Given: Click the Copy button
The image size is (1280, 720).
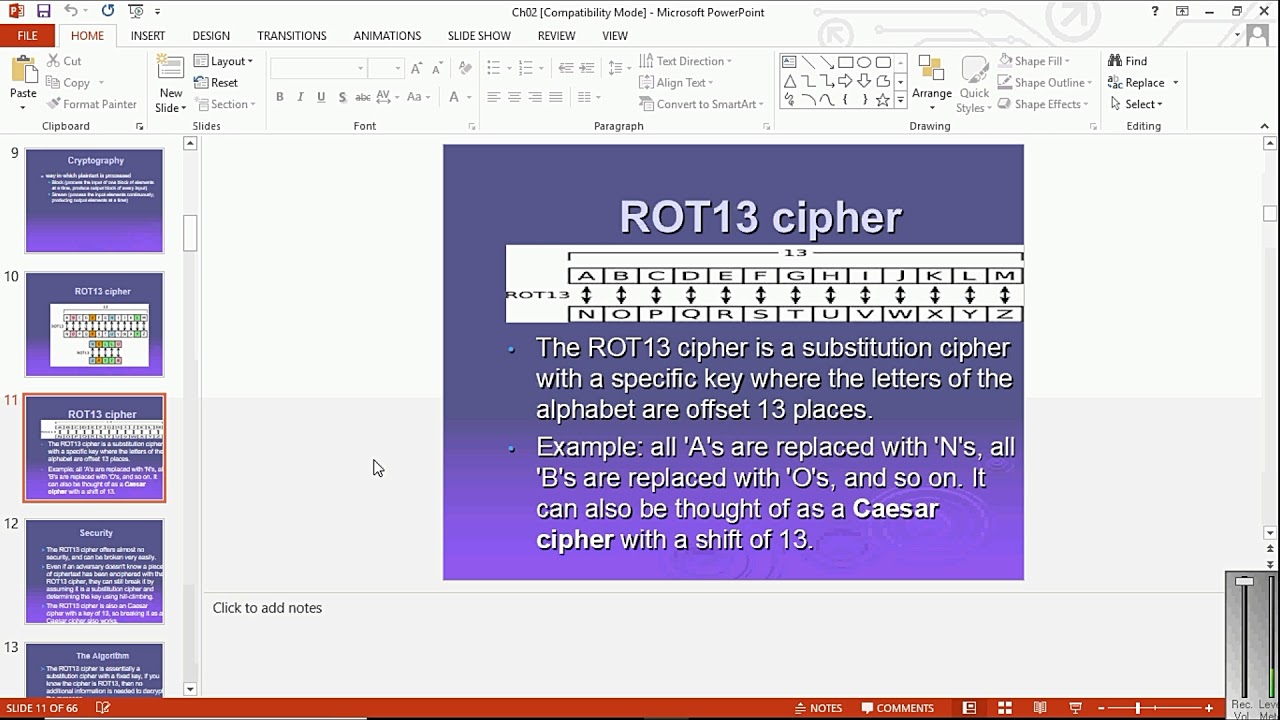Looking at the screenshot, I should 69,83.
